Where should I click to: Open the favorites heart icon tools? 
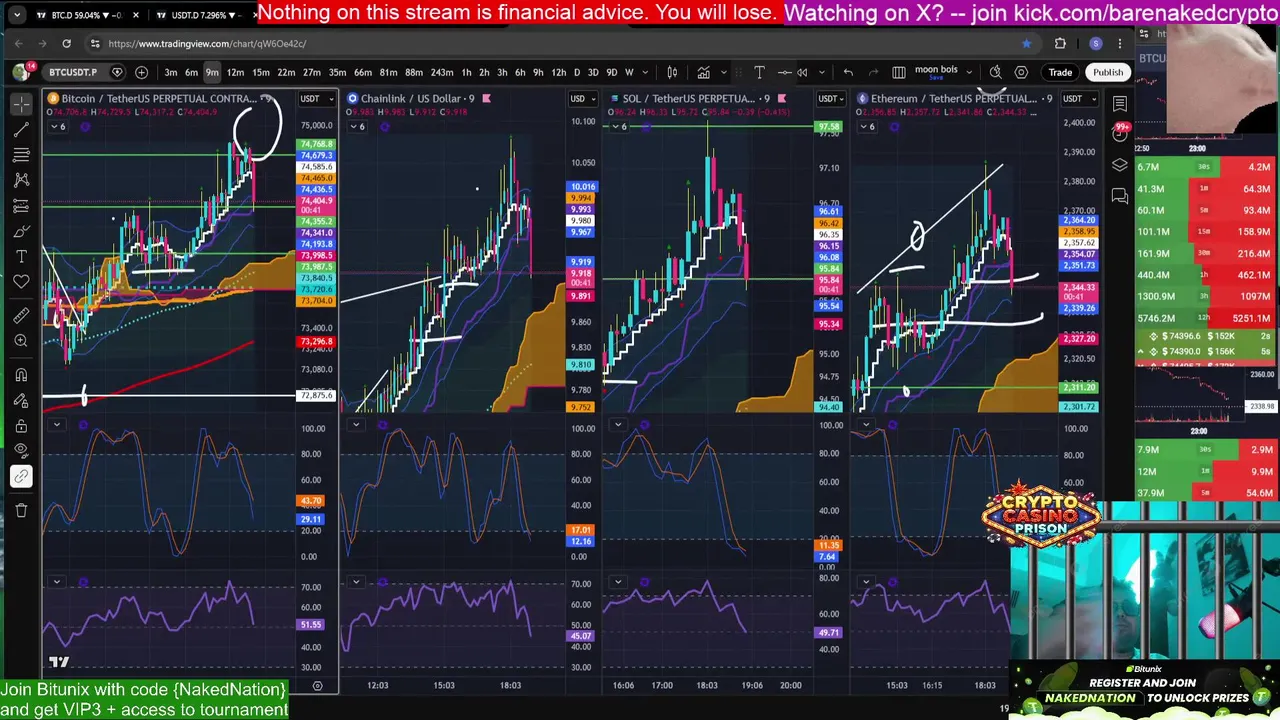21,282
